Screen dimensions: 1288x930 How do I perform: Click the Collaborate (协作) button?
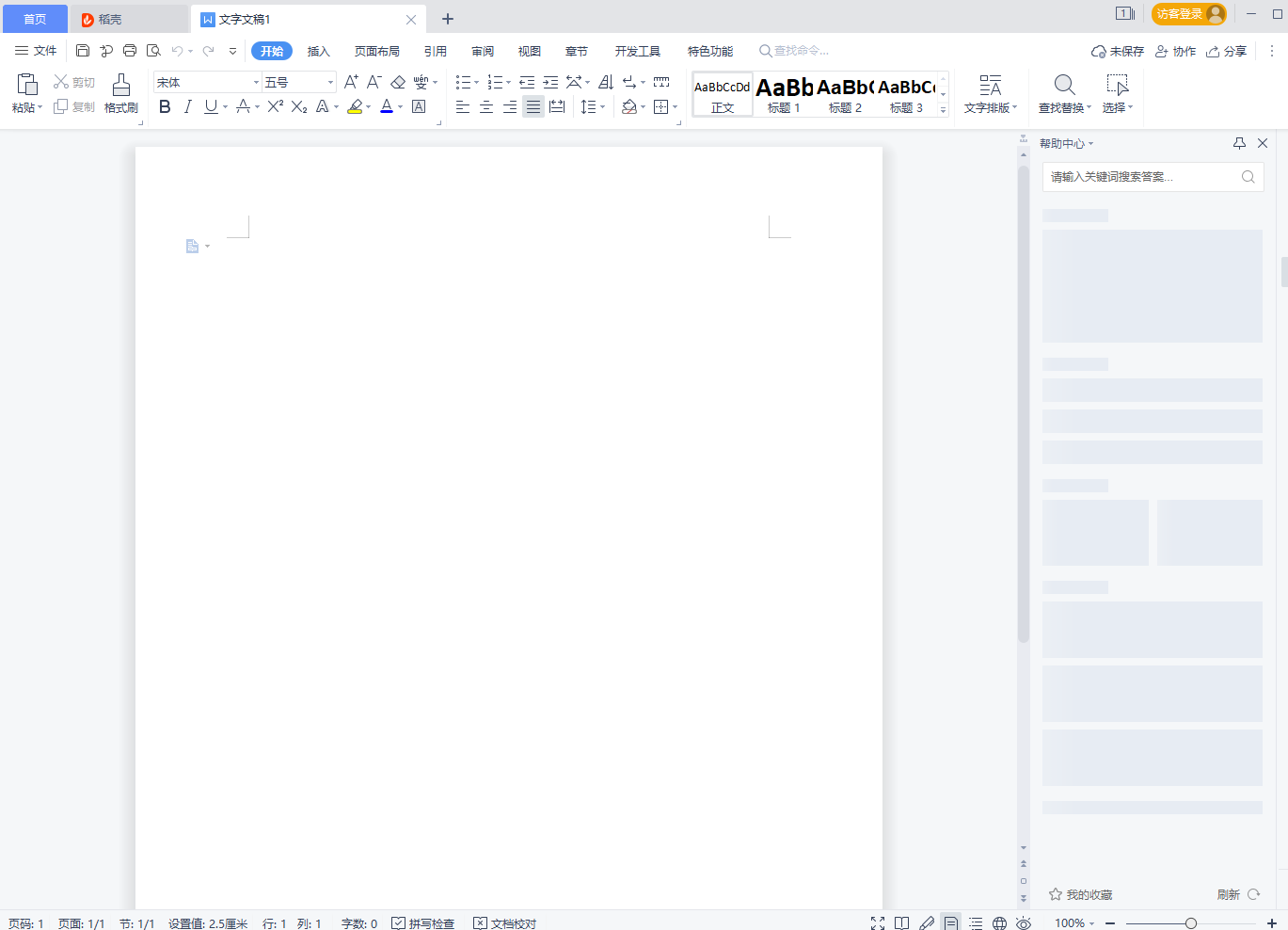coord(1176,51)
